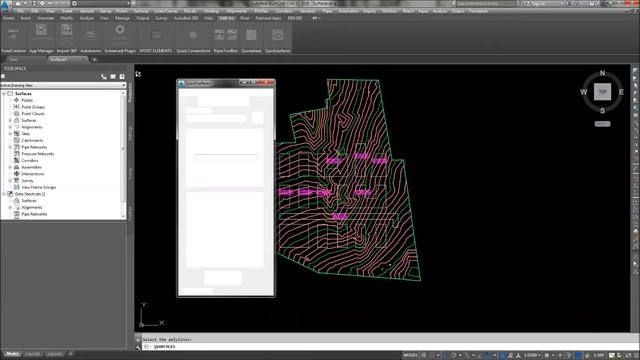Open the Active Drawing View dropdown

(63, 85)
